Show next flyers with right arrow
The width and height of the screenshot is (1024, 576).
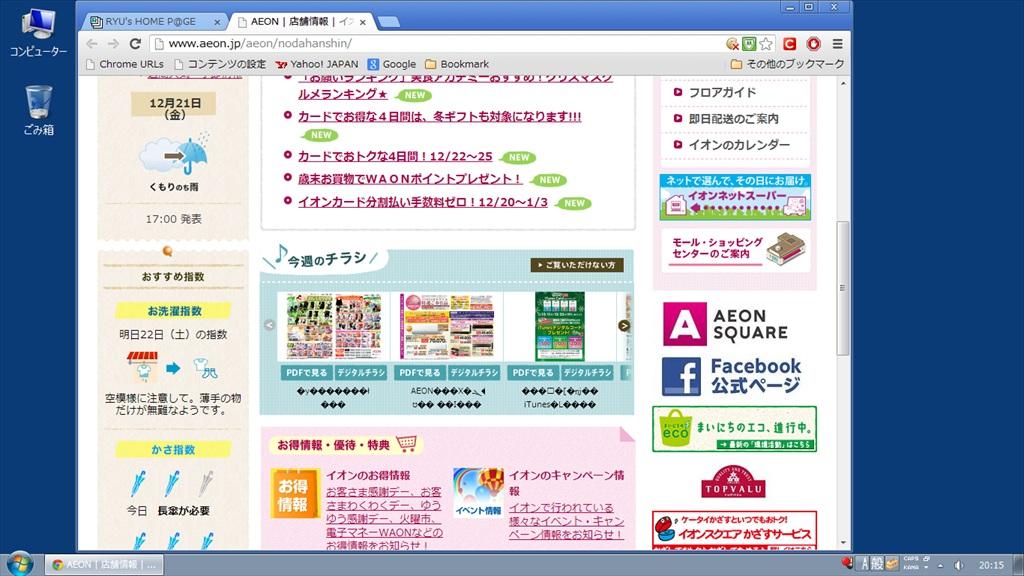[624, 325]
